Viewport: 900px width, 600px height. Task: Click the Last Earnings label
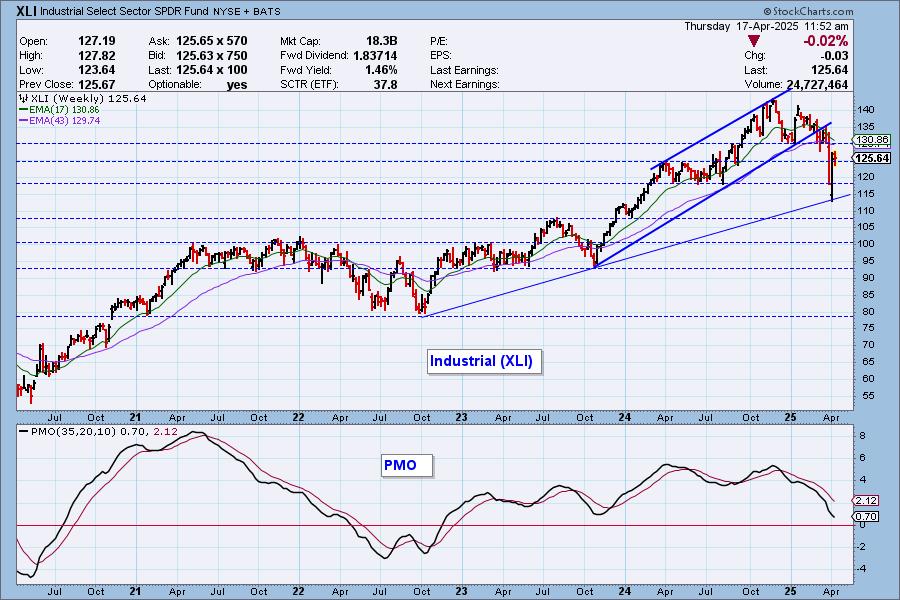[x=464, y=70]
